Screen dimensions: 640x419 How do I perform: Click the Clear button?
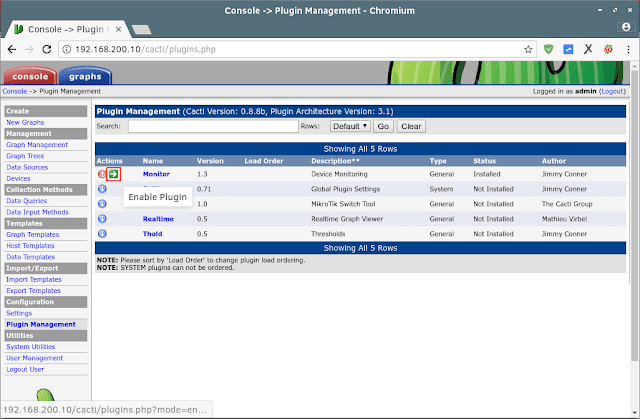(x=411, y=126)
